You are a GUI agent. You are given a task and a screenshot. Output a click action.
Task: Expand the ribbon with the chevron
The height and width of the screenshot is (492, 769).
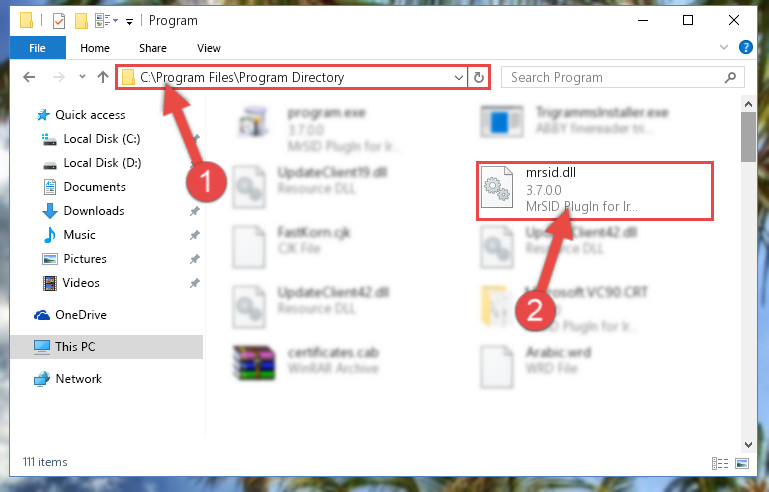[723, 48]
